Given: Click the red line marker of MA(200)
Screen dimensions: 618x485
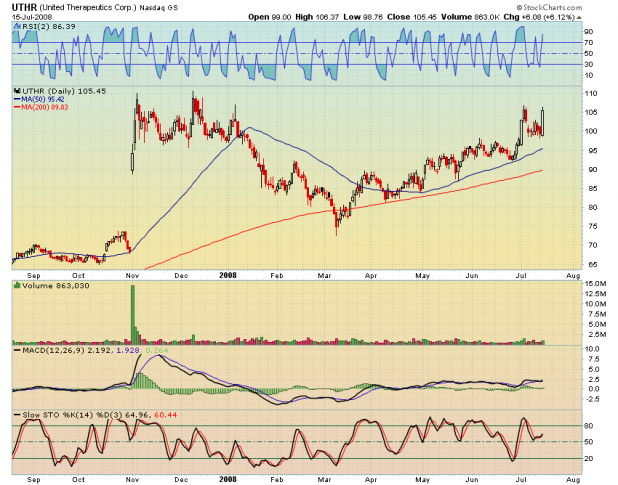Looking at the screenshot, I should (x=17, y=107).
